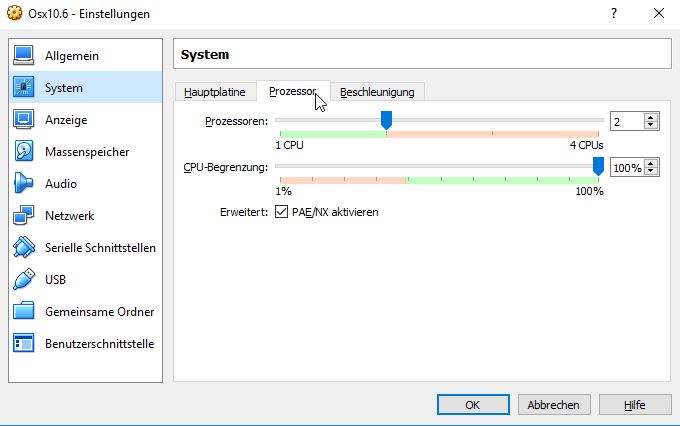Viewport: 680px width, 426px height.
Task: Click the Audio speaker icon
Action: pyautogui.click(x=23, y=183)
